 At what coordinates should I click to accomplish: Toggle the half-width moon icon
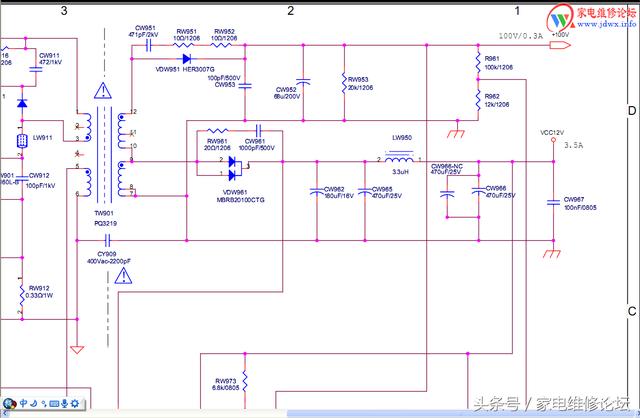[x=34, y=403]
